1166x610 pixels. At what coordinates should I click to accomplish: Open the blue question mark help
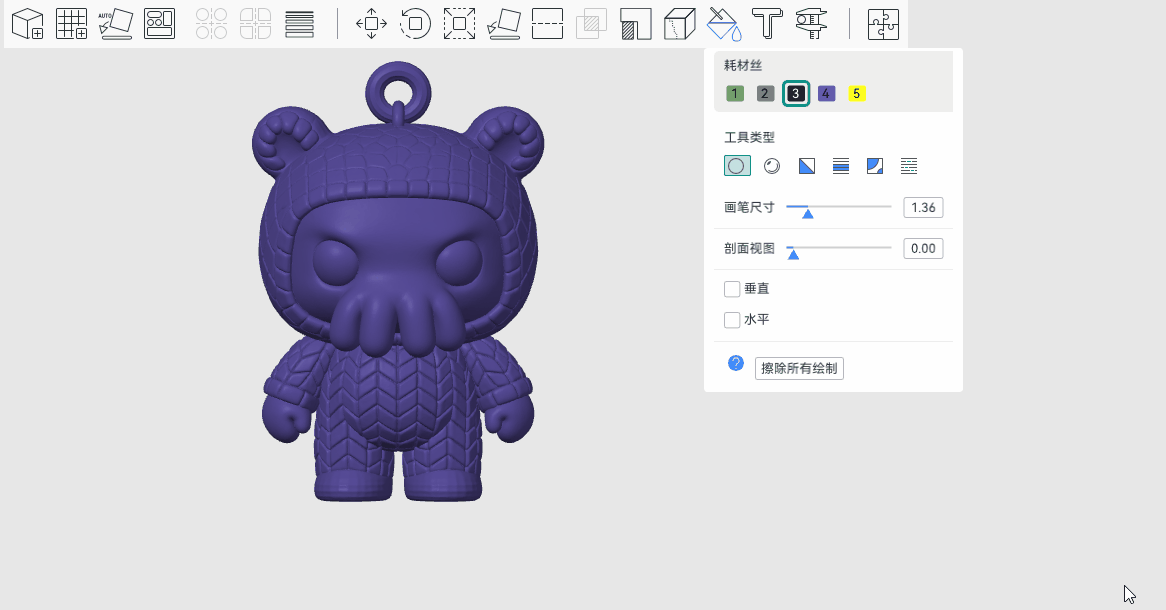pos(735,363)
